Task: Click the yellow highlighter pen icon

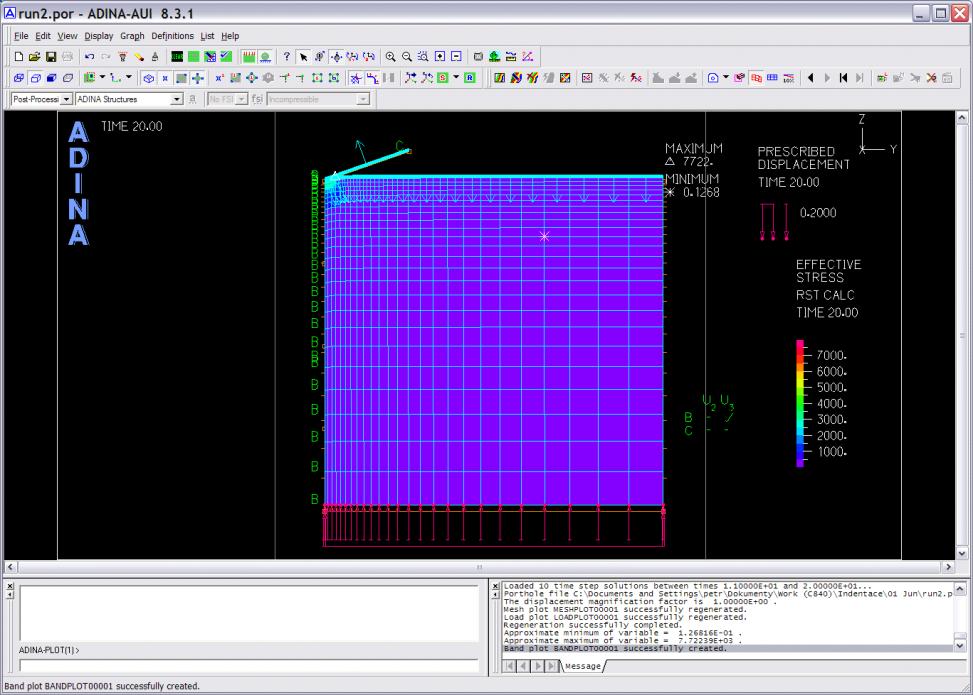Action: tap(139, 56)
